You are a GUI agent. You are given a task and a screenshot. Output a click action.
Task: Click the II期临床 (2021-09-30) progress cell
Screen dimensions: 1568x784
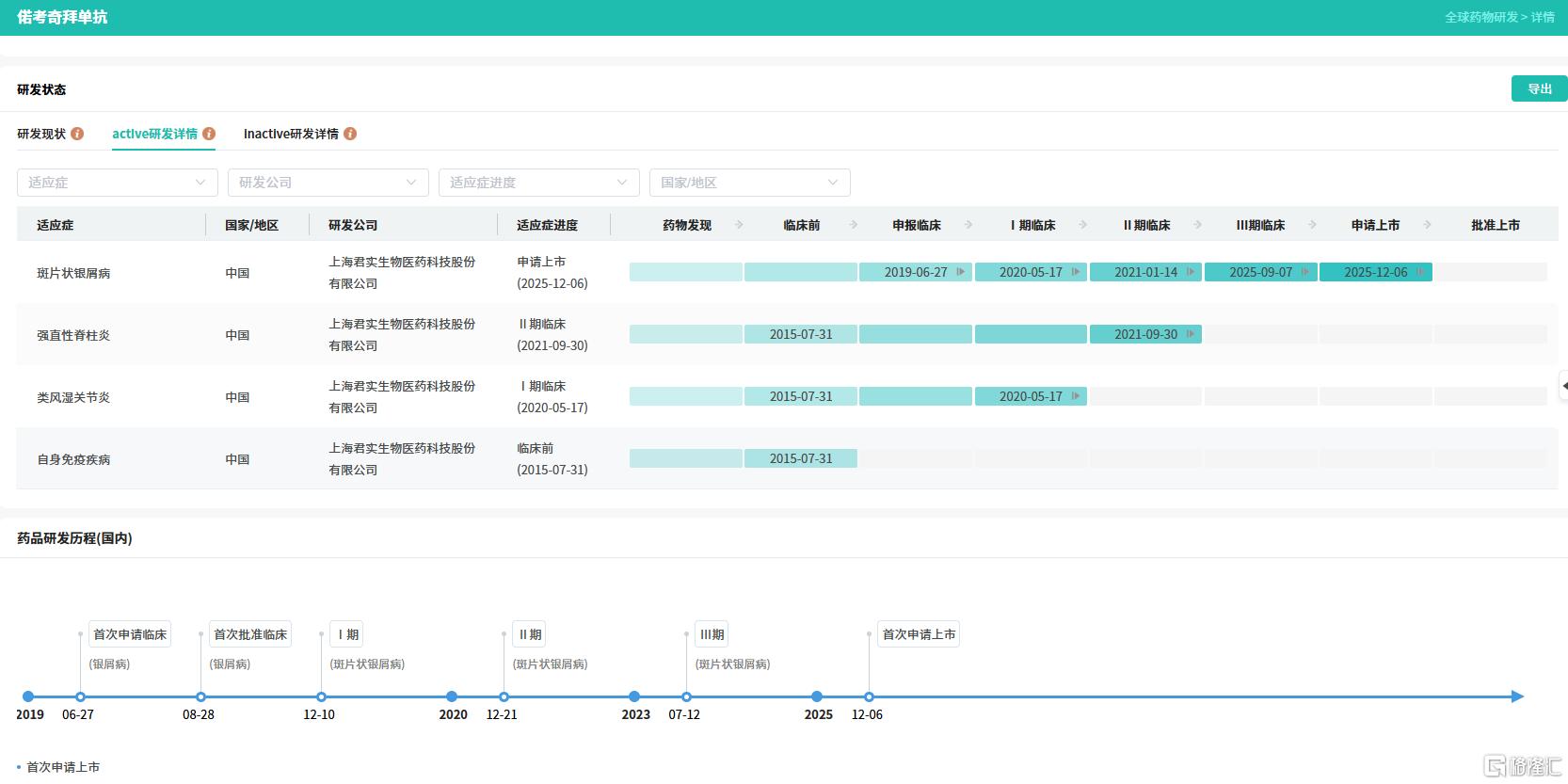(552, 335)
